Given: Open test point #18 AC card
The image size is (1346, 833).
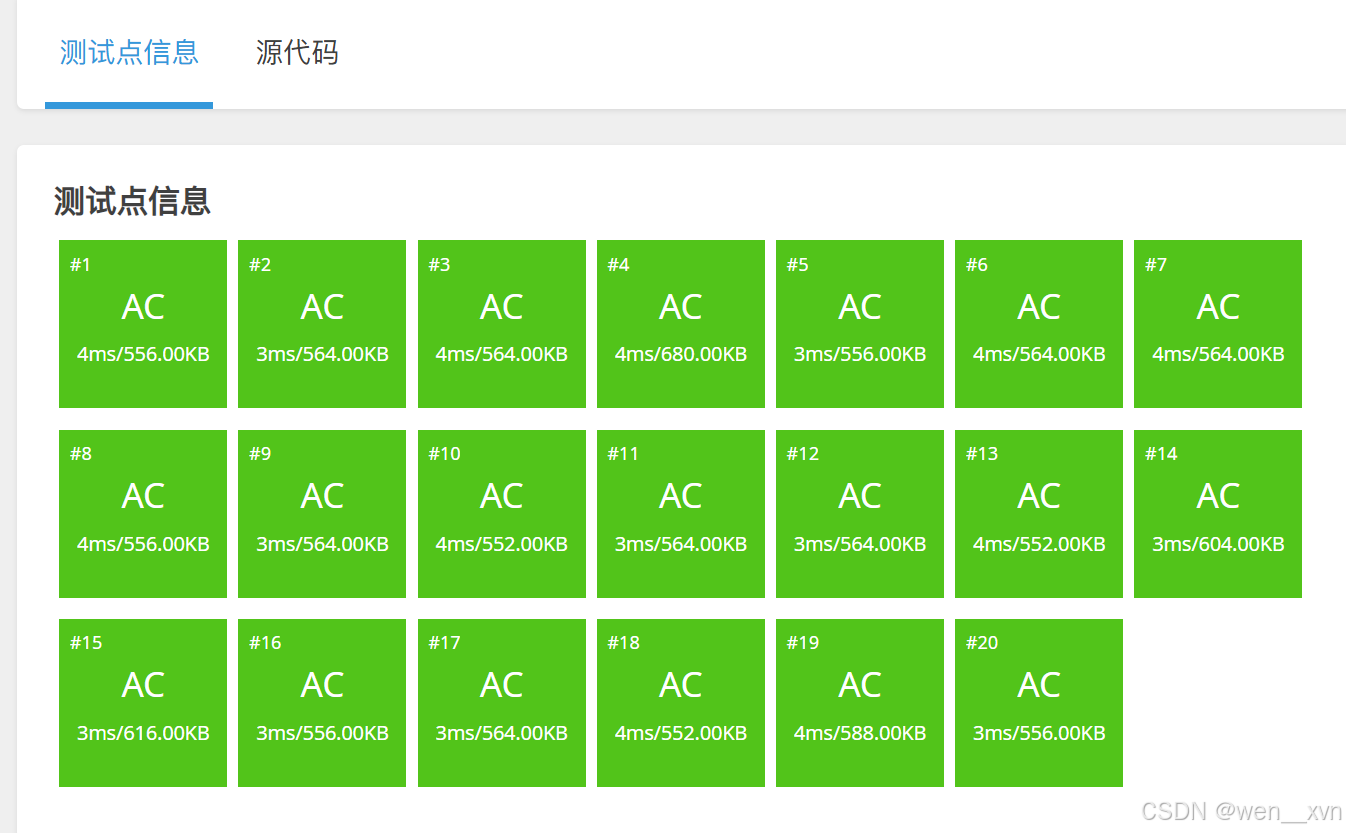Looking at the screenshot, I should [x=681, y=703].
